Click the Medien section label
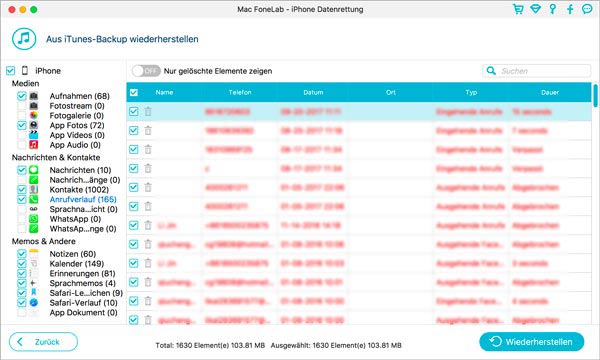 [x=25, y=83]
